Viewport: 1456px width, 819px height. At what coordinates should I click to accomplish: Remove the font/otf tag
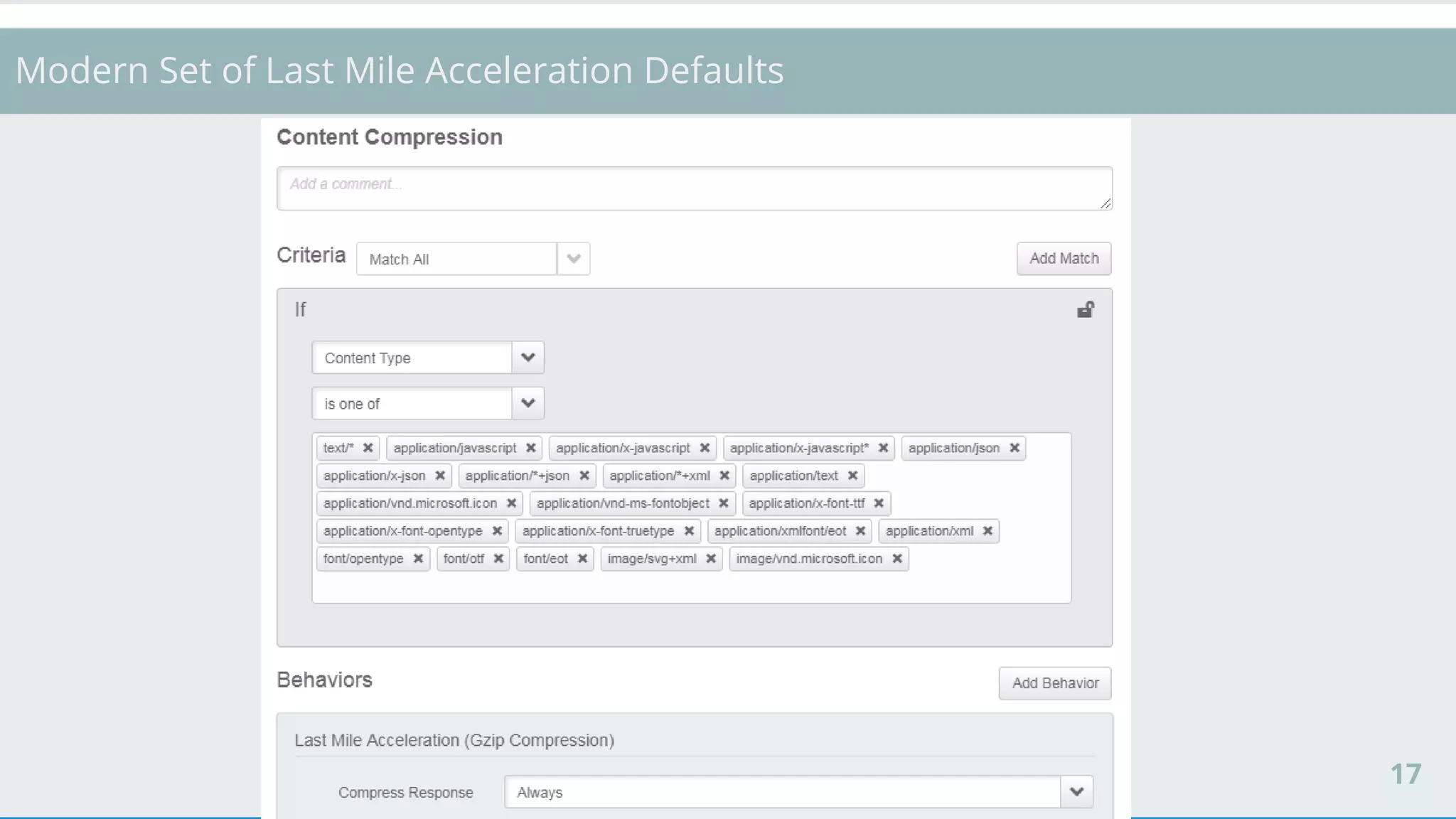click(x=498, y=559)
